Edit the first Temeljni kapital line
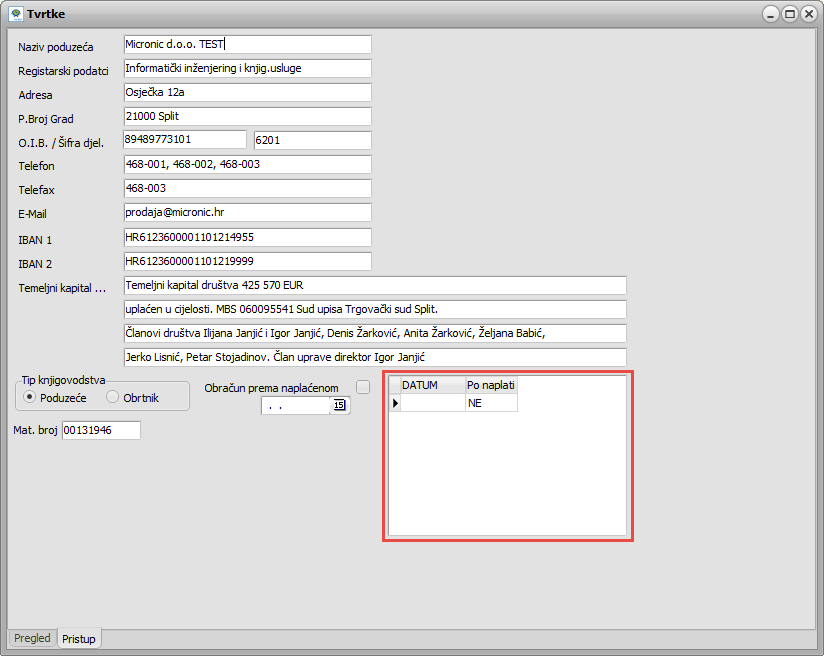 pyautogui.click(x=375, y=285)
